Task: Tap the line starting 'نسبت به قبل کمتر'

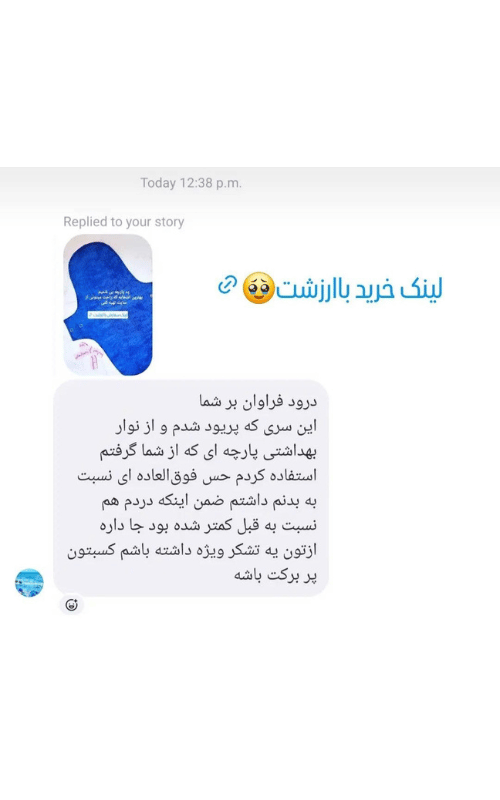Action: coord(208,526)
